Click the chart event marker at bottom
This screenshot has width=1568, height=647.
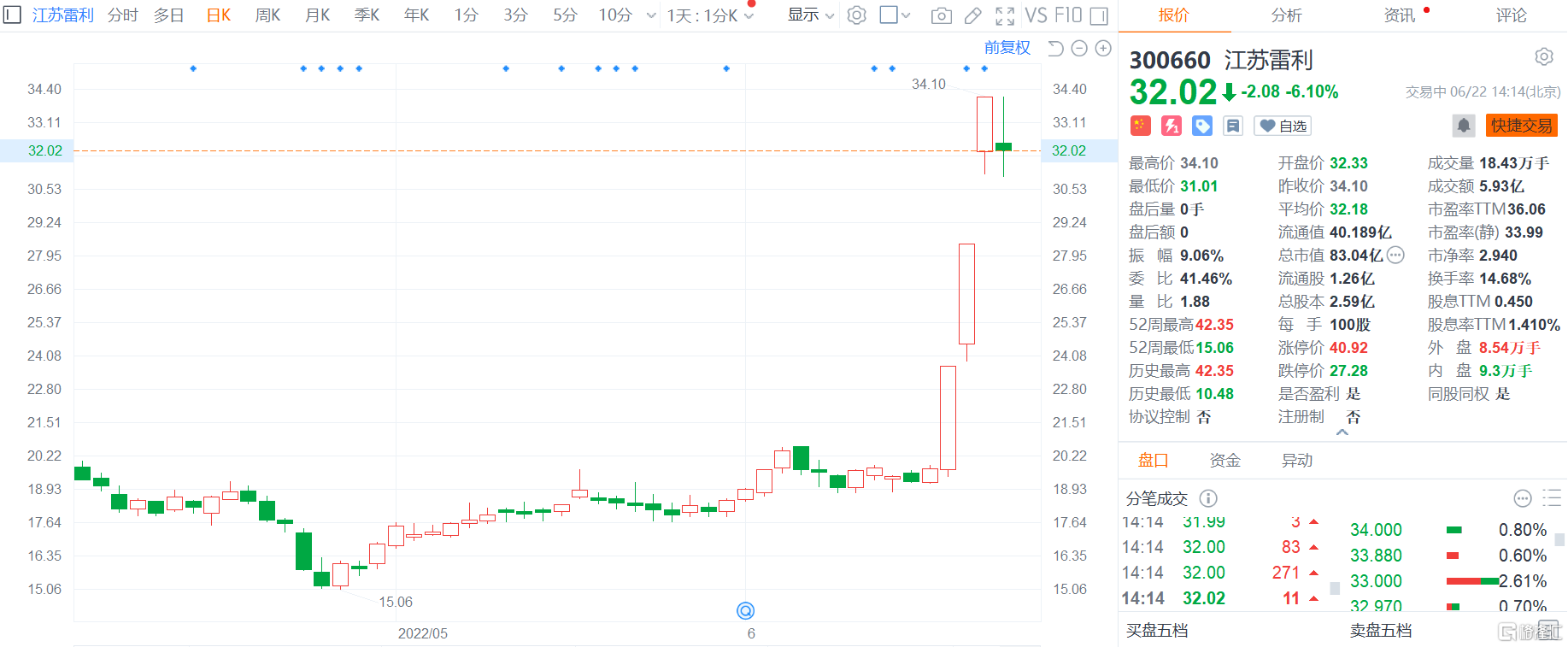[746, 610]
